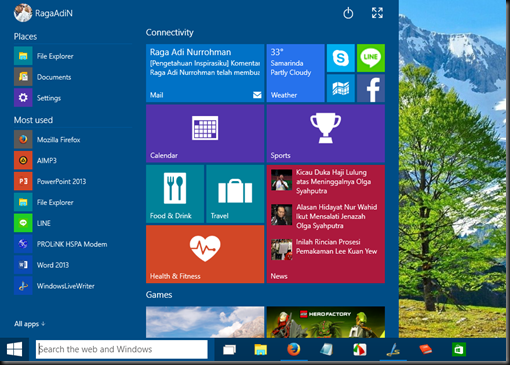Expand the All apps list
The height and width of the screenshot is (365, 510).
[29, 324]
